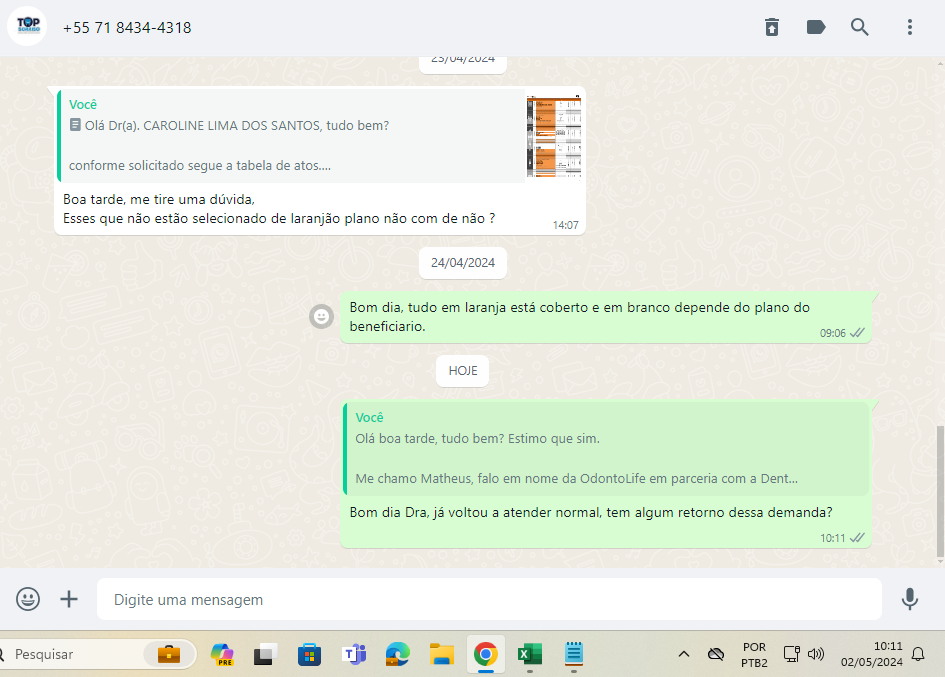Open File Explorer from the taskbar

442,655
